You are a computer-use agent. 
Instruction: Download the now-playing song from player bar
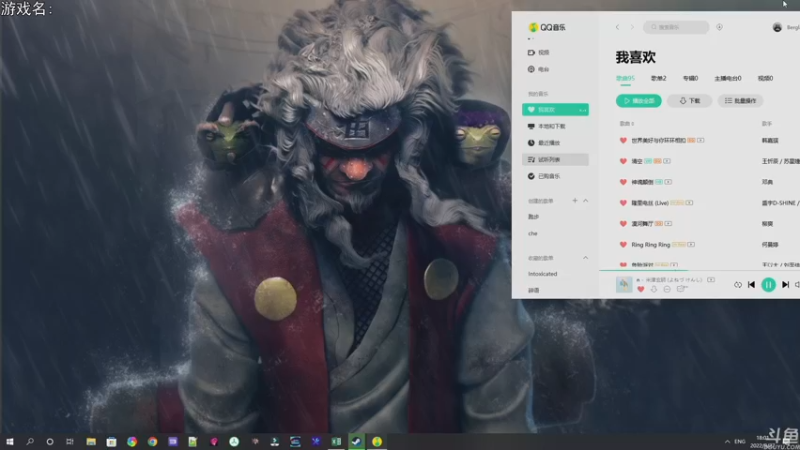(654, 289)
